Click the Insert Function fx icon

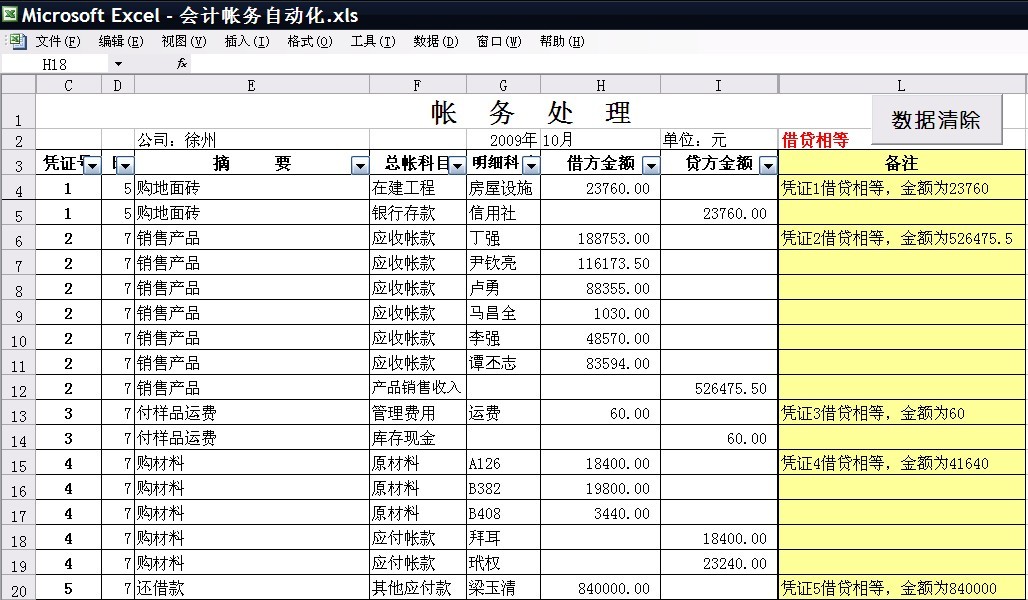(x=181, y=61)
